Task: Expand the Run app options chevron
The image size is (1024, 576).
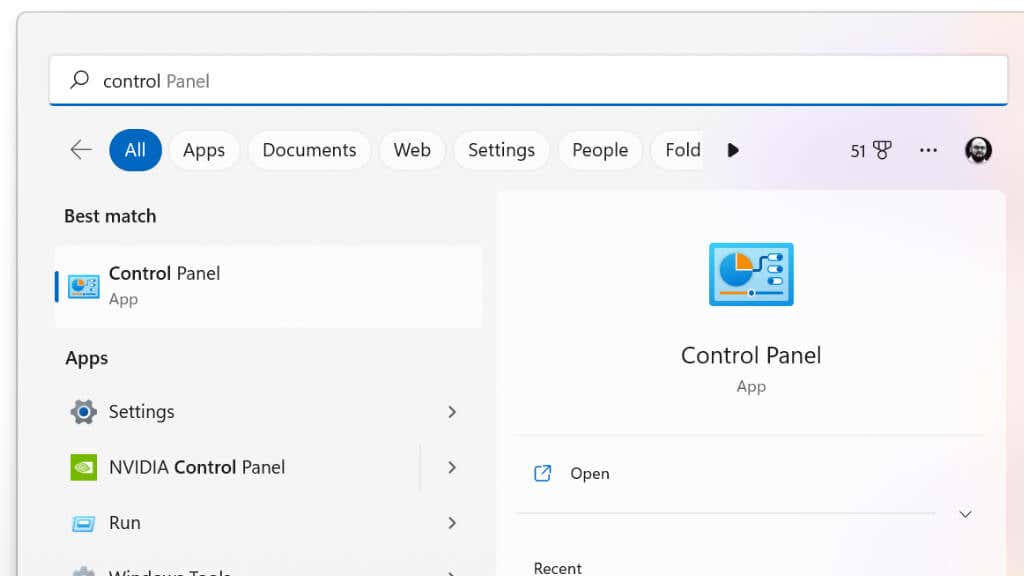Action: (x=452, y=522)
